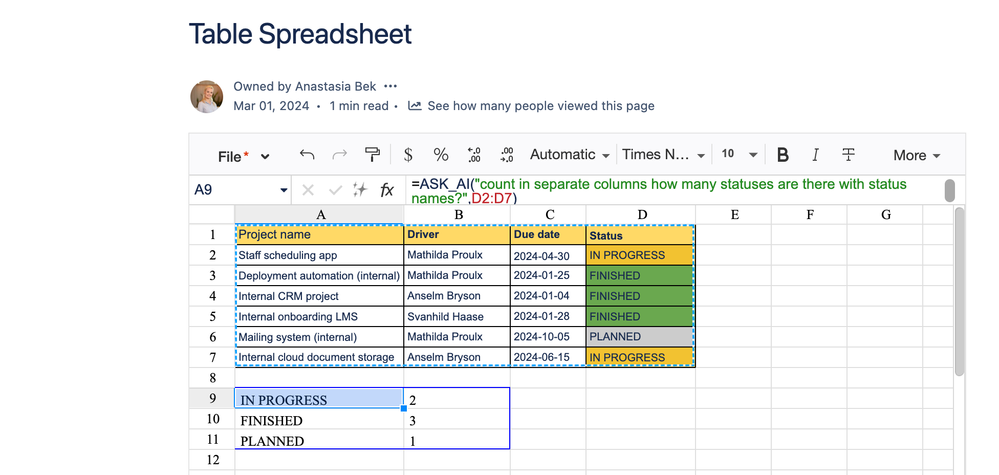Click the Svanhild Haase cell
Screen dimensions: 999x475
[457, 316]
